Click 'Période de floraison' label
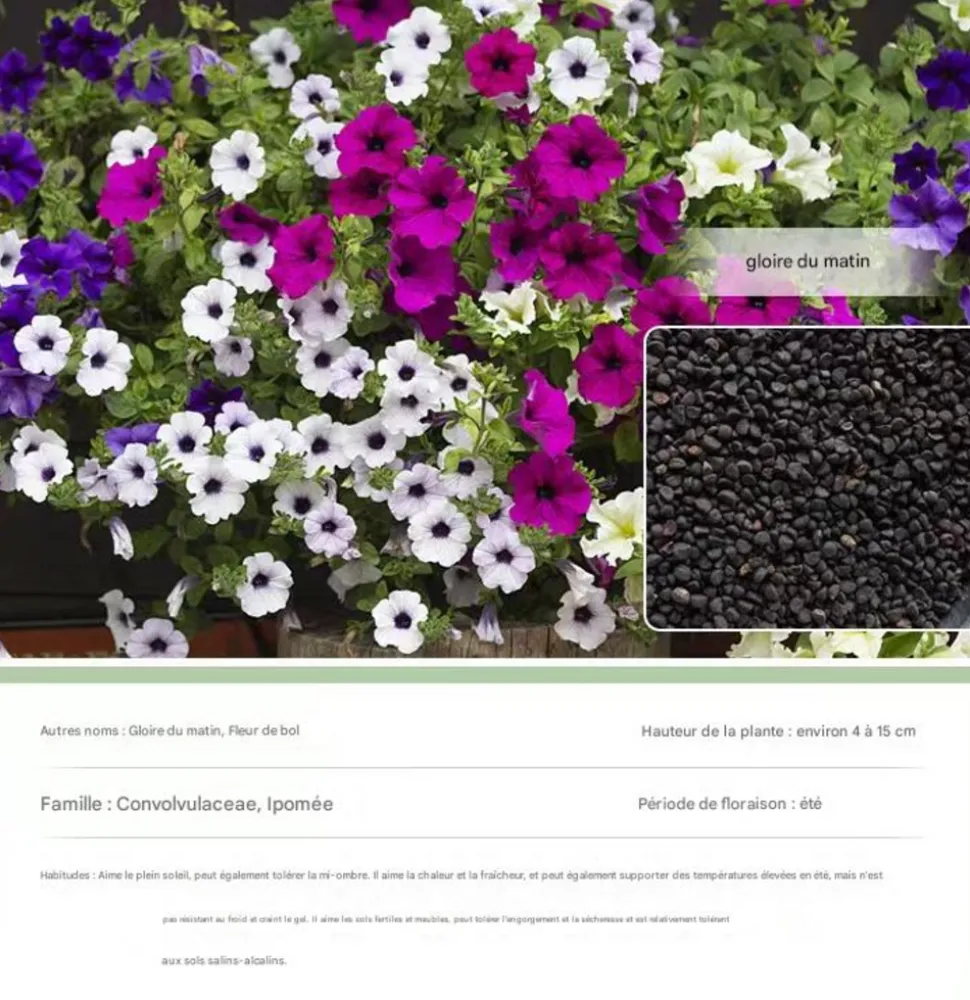 pos(711,804)
